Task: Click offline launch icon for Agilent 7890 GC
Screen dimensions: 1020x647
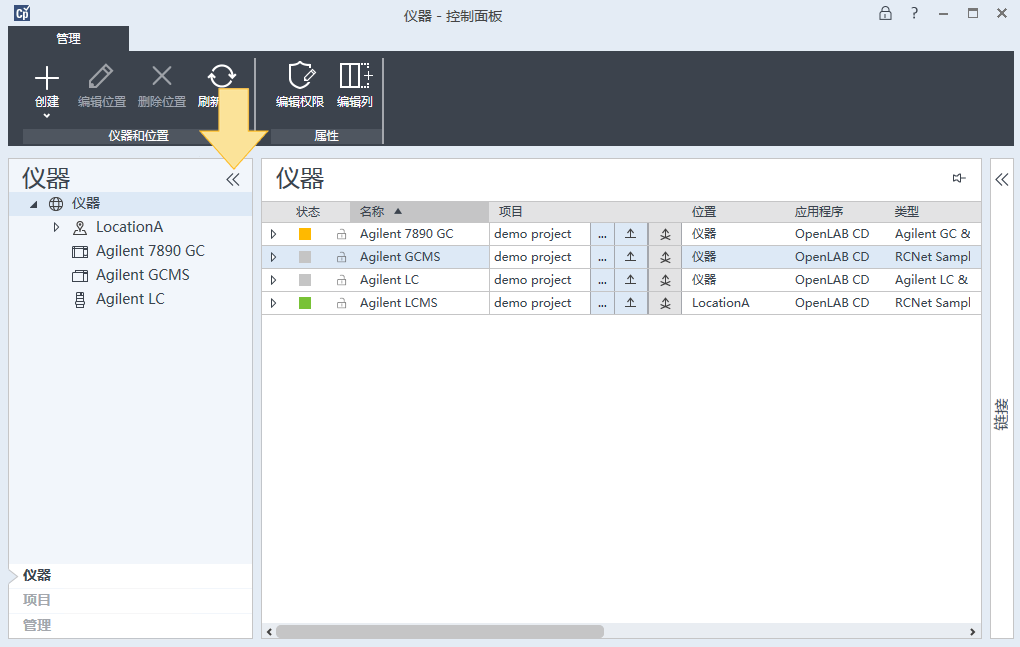Action: tap(665, 234)
